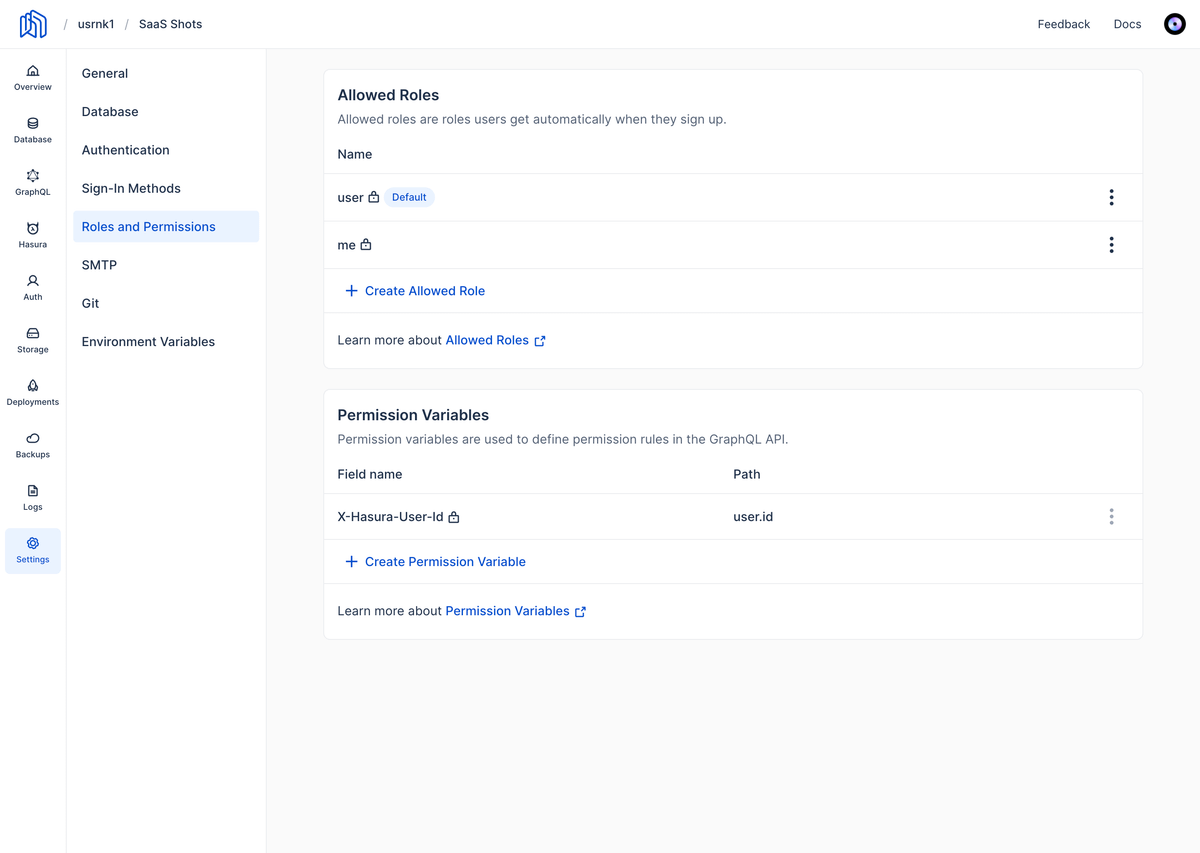Open Storage from the sidebar
Image resolution: width=1200 pixels, height=853 pixels.
[33, 340]
